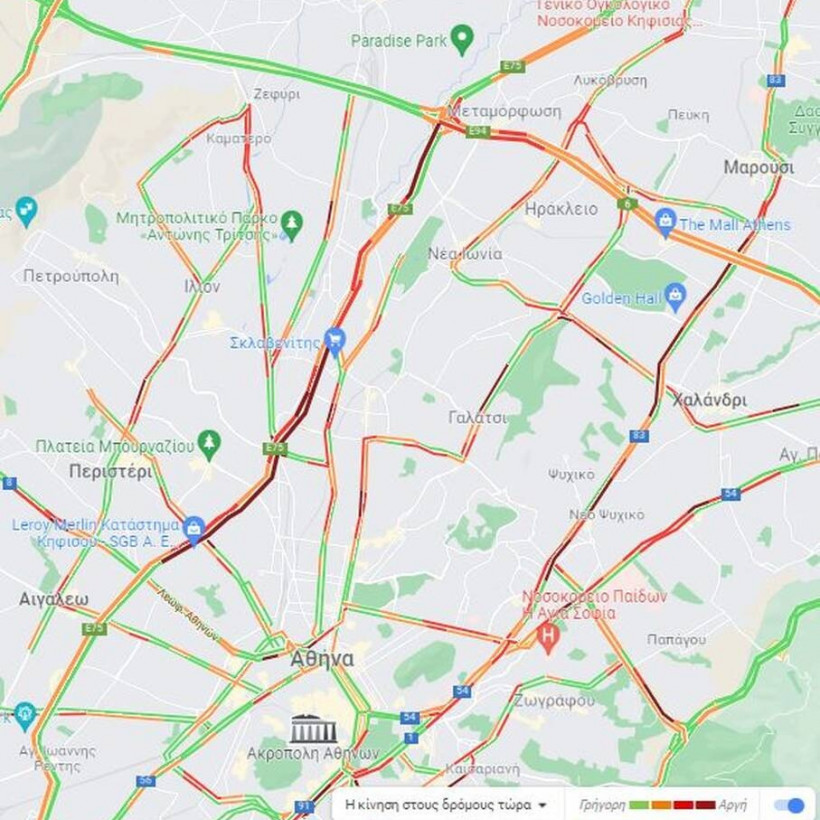Click the E75 highway shield near Μεταμόρφωση
This screenshot has width=820, height=820.
click(512, 66)
